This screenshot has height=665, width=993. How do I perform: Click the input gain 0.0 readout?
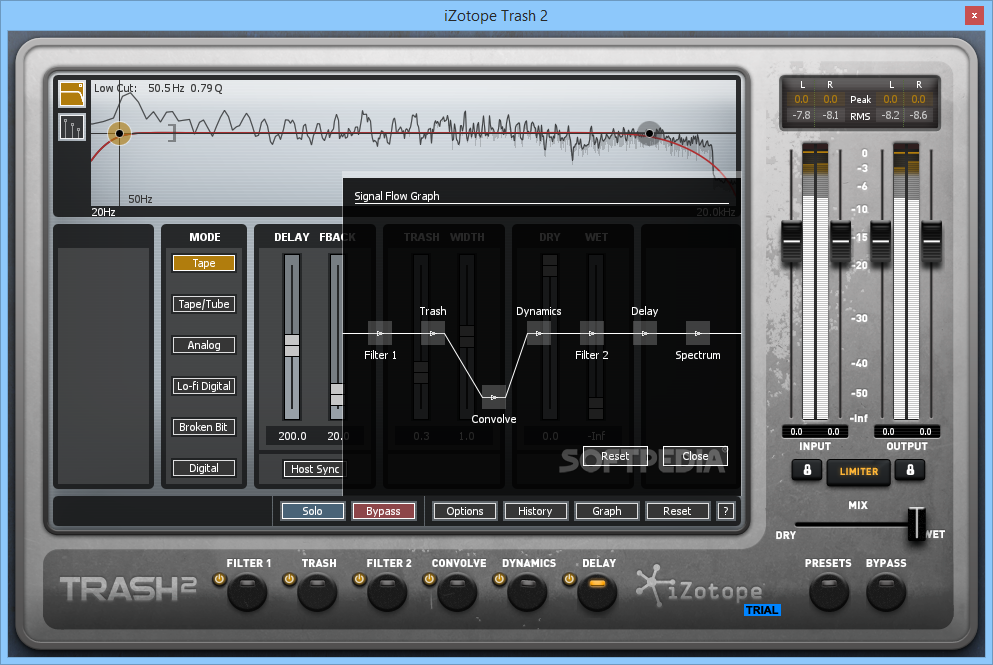(815, 431)
